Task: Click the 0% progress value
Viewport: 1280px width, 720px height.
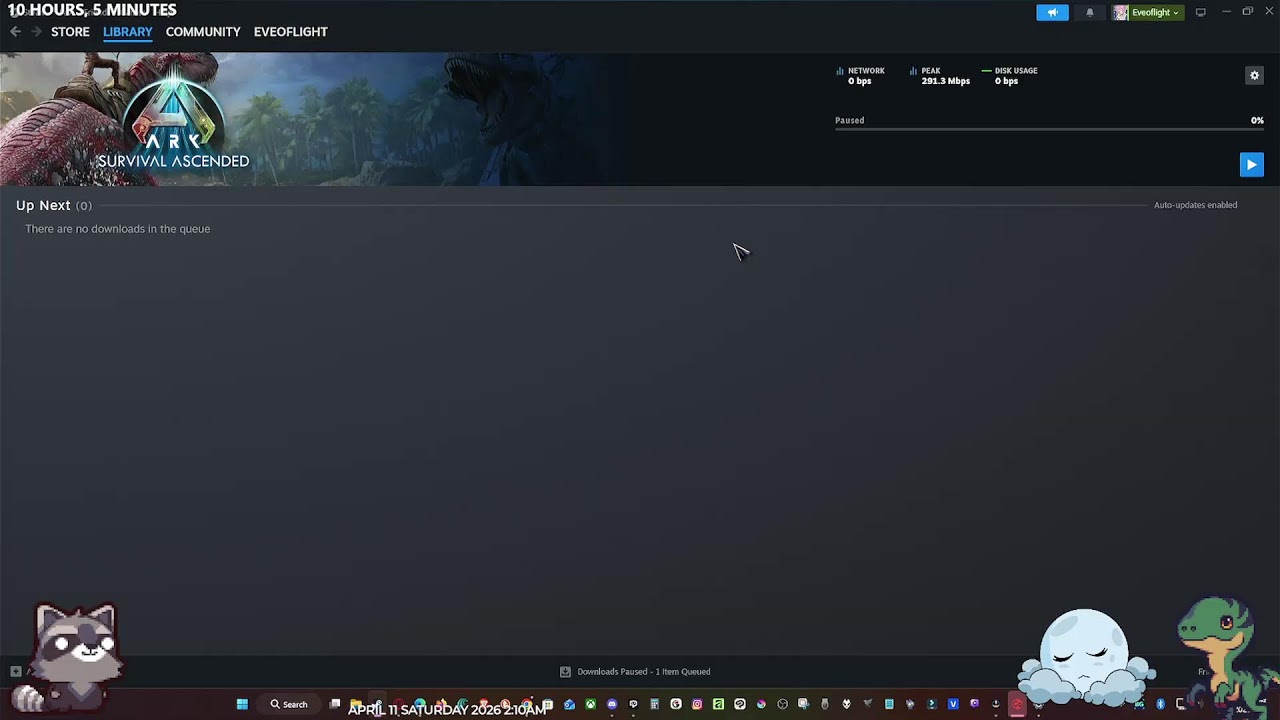Action: tap(1257, 120)
